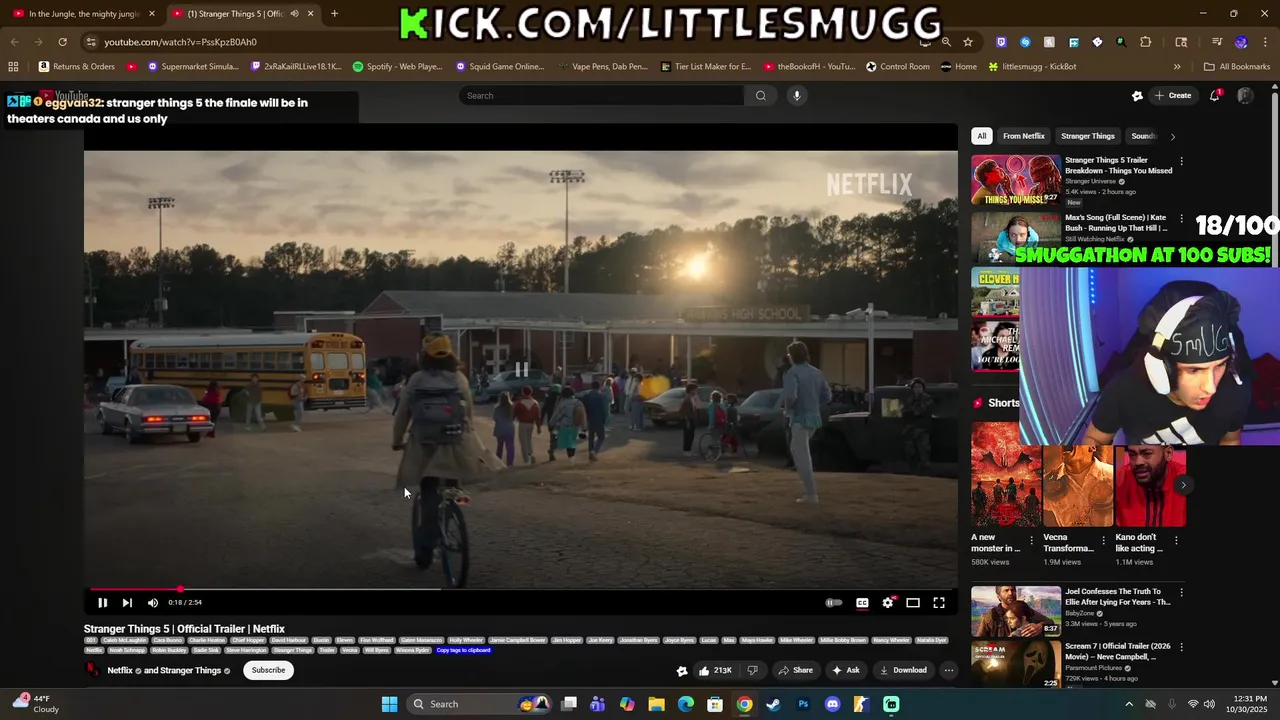Image resolution: width=1280 pixels, height=720 pixels.
Task: Mute the Stranger Things browser tab audio
Action: tap(294, 14)
